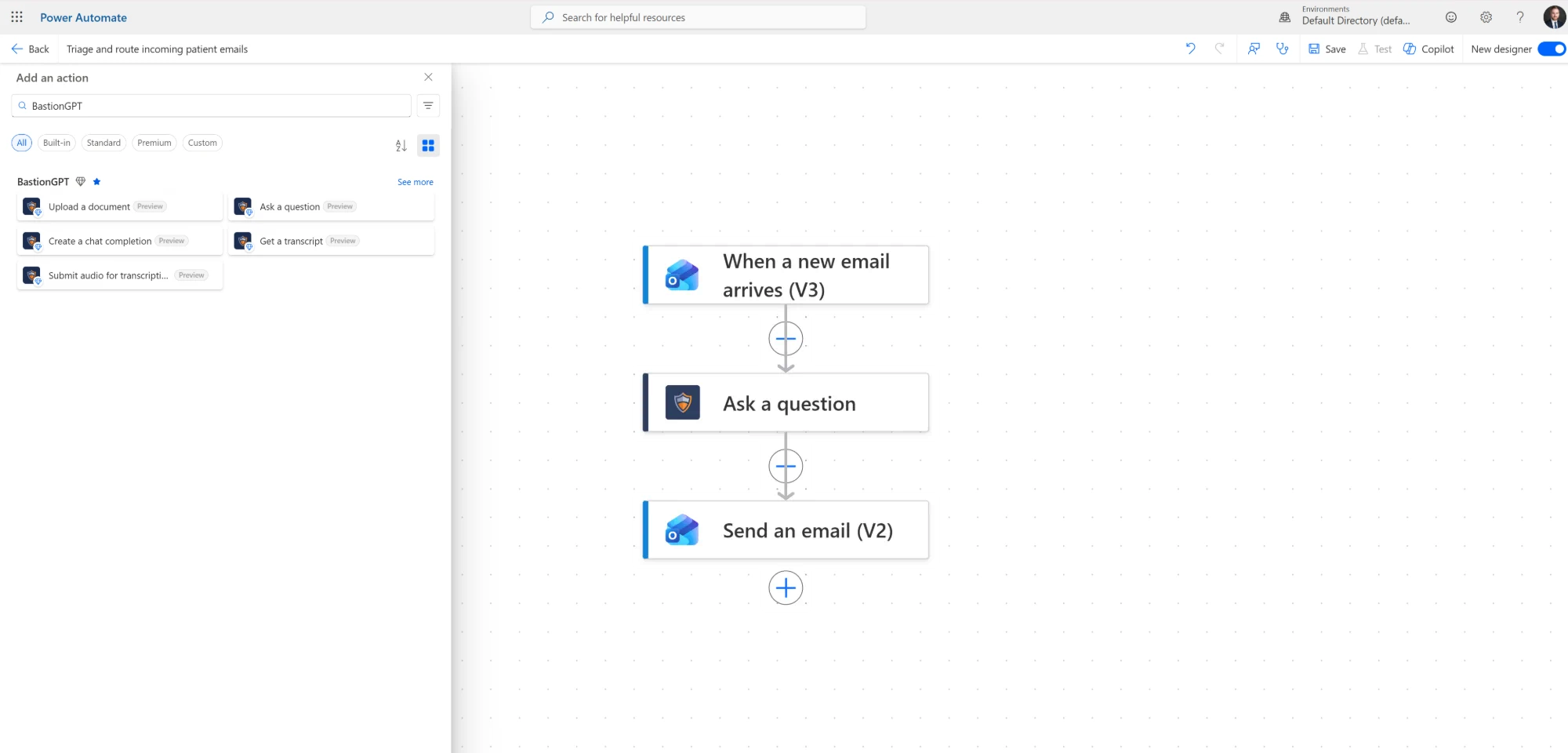Click the A-Z sort icon
The image size is (1568, 753).
[x=401, y=145]
